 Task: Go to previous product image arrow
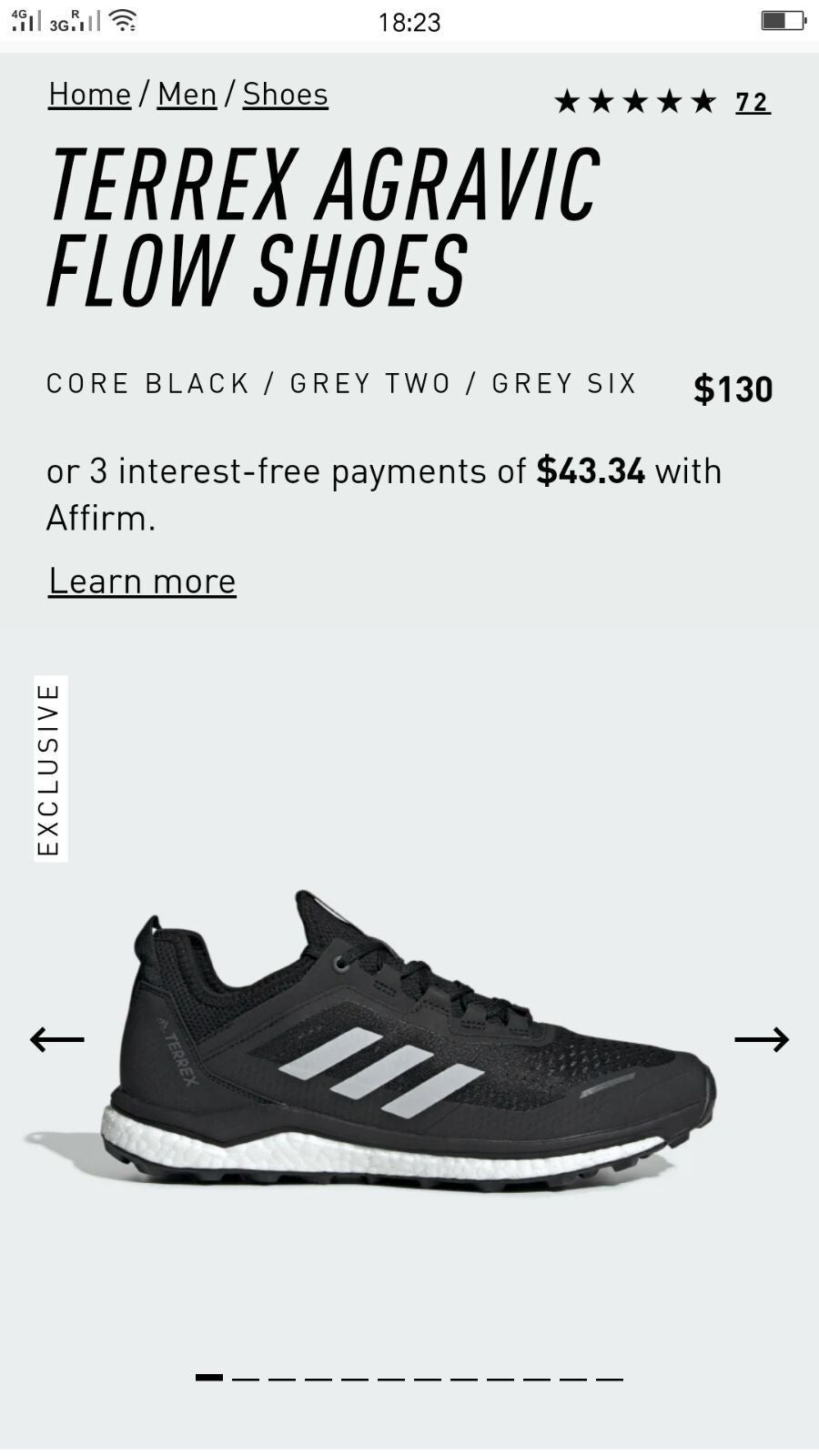point(56,1039)
